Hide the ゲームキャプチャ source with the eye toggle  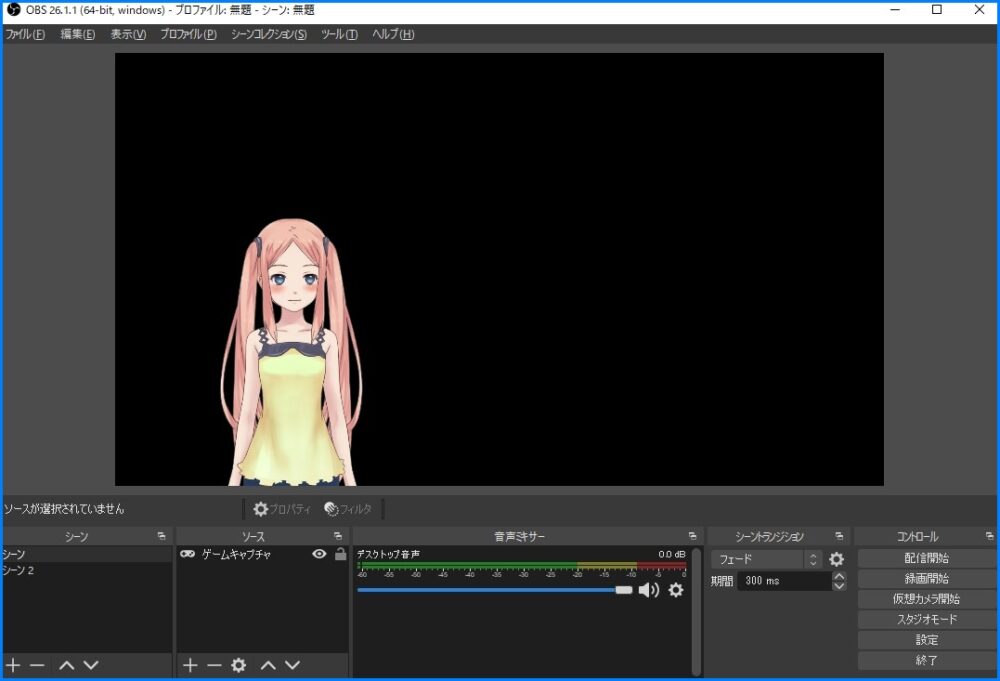pos(320,554)
